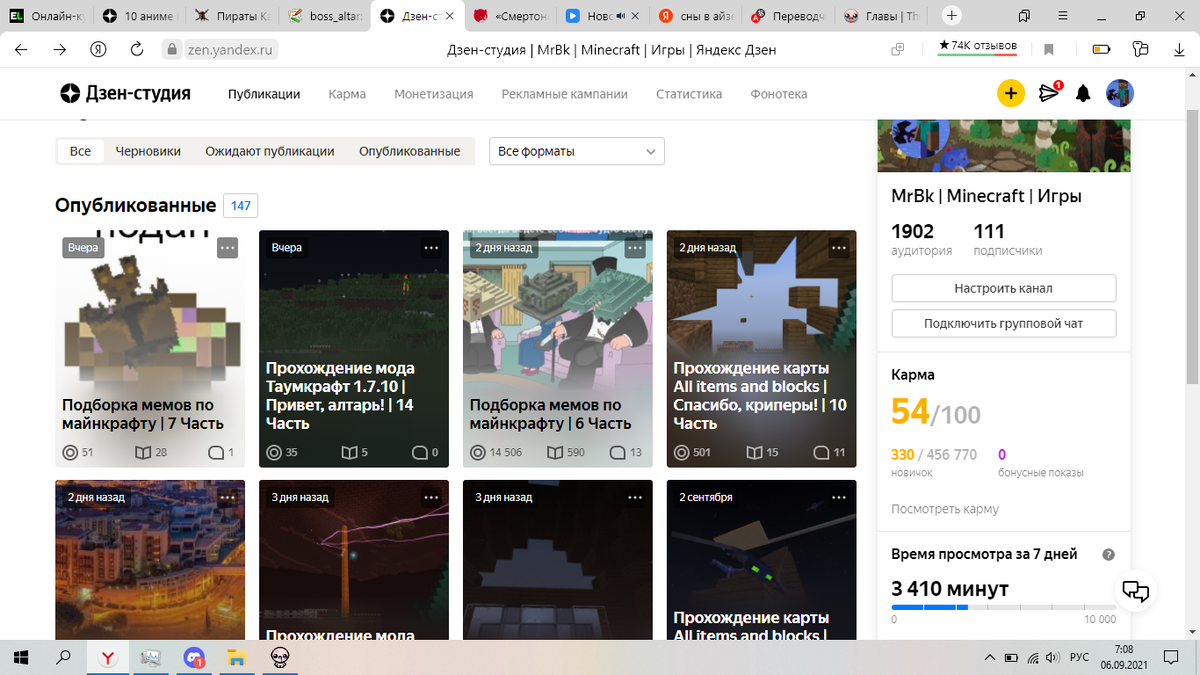Click the РУС language indicator

point(1080,657)
